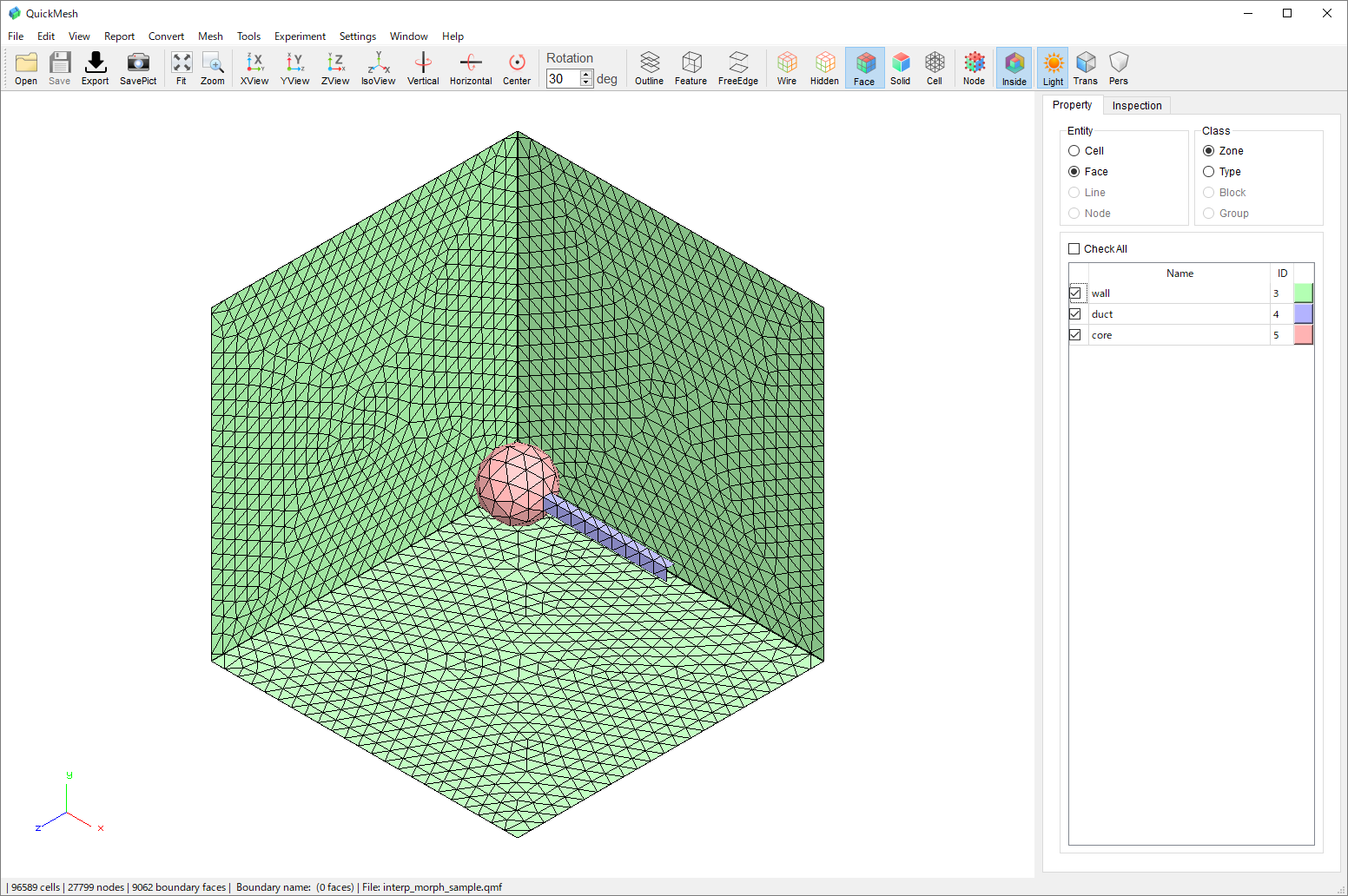Switch to Solid display mode
This screenshot has height=896, width=1348.
coord(901,67)
